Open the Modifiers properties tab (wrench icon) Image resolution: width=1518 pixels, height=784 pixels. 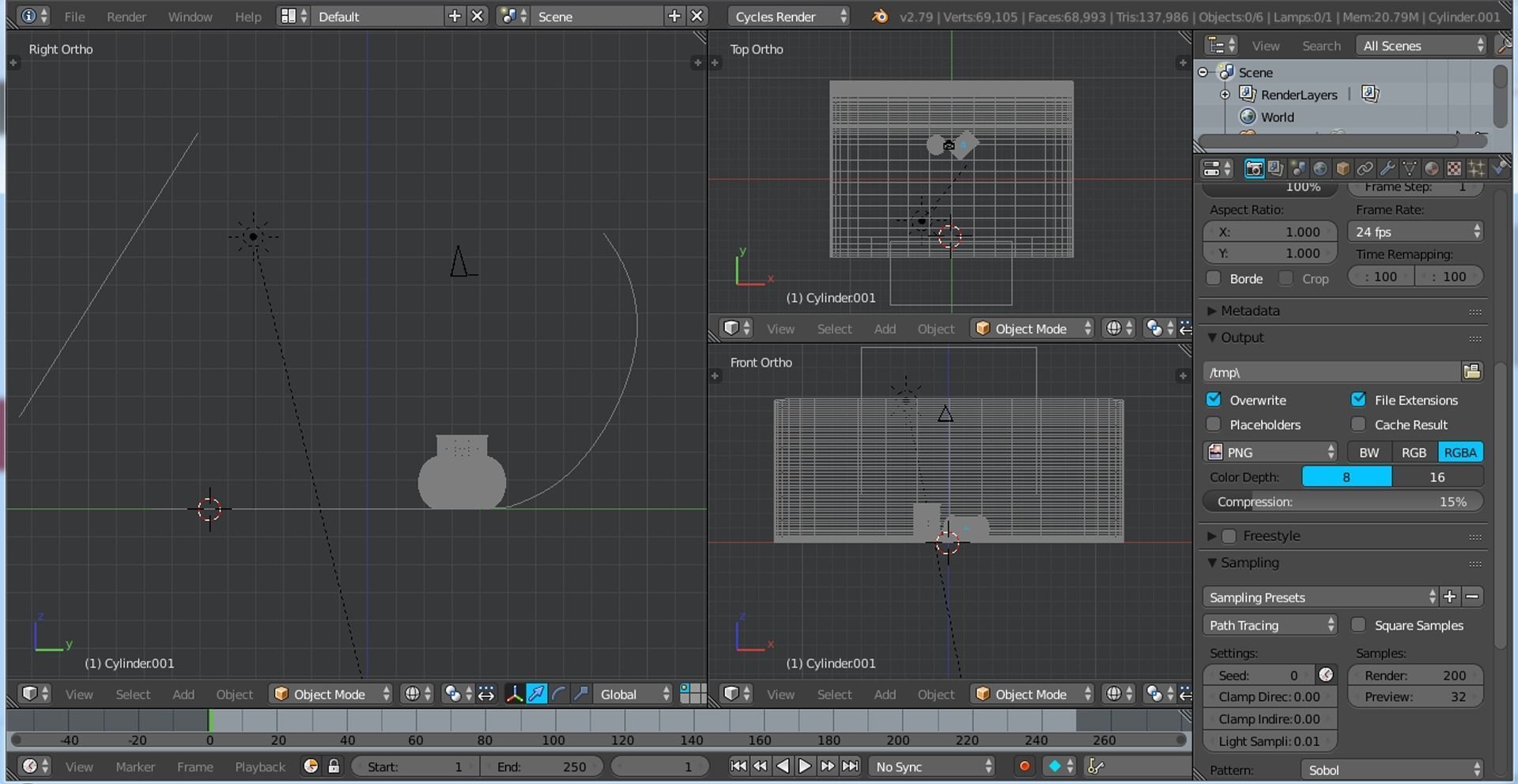tap(1387, 169)
